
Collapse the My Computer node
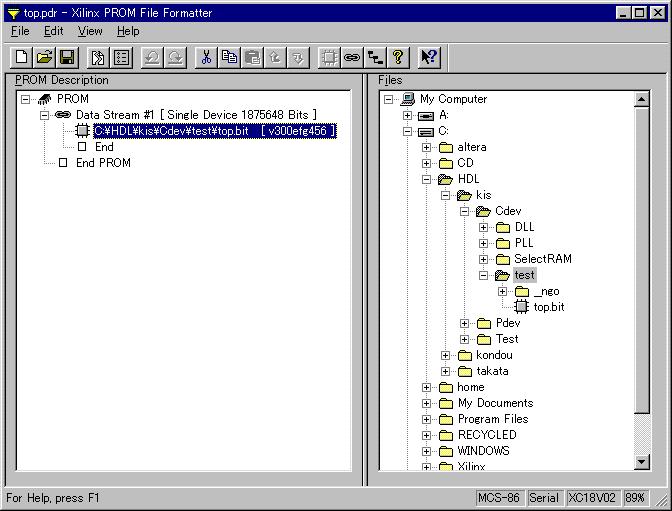point(389,99)
